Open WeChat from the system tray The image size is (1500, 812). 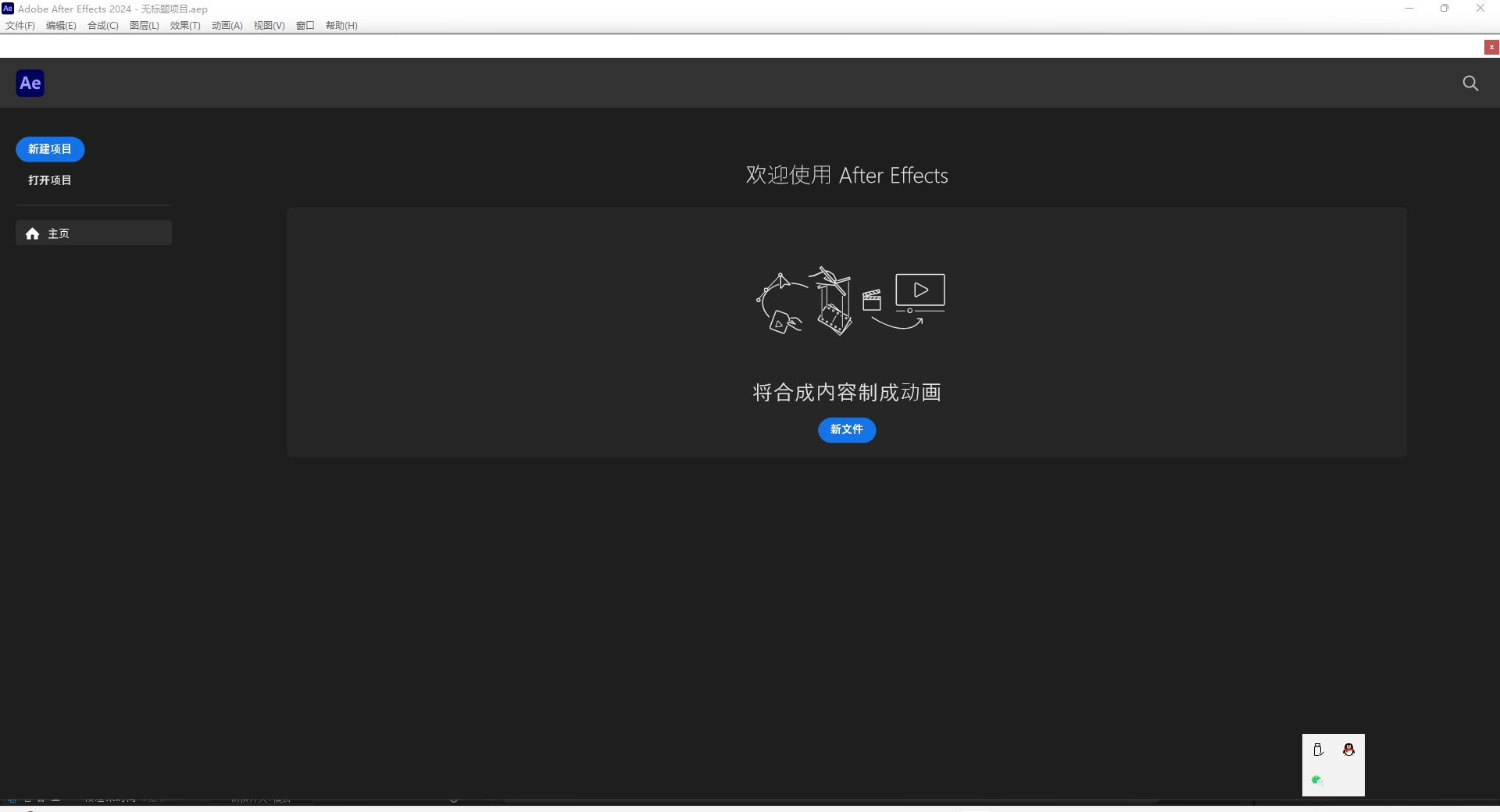tap(1318, 779)
